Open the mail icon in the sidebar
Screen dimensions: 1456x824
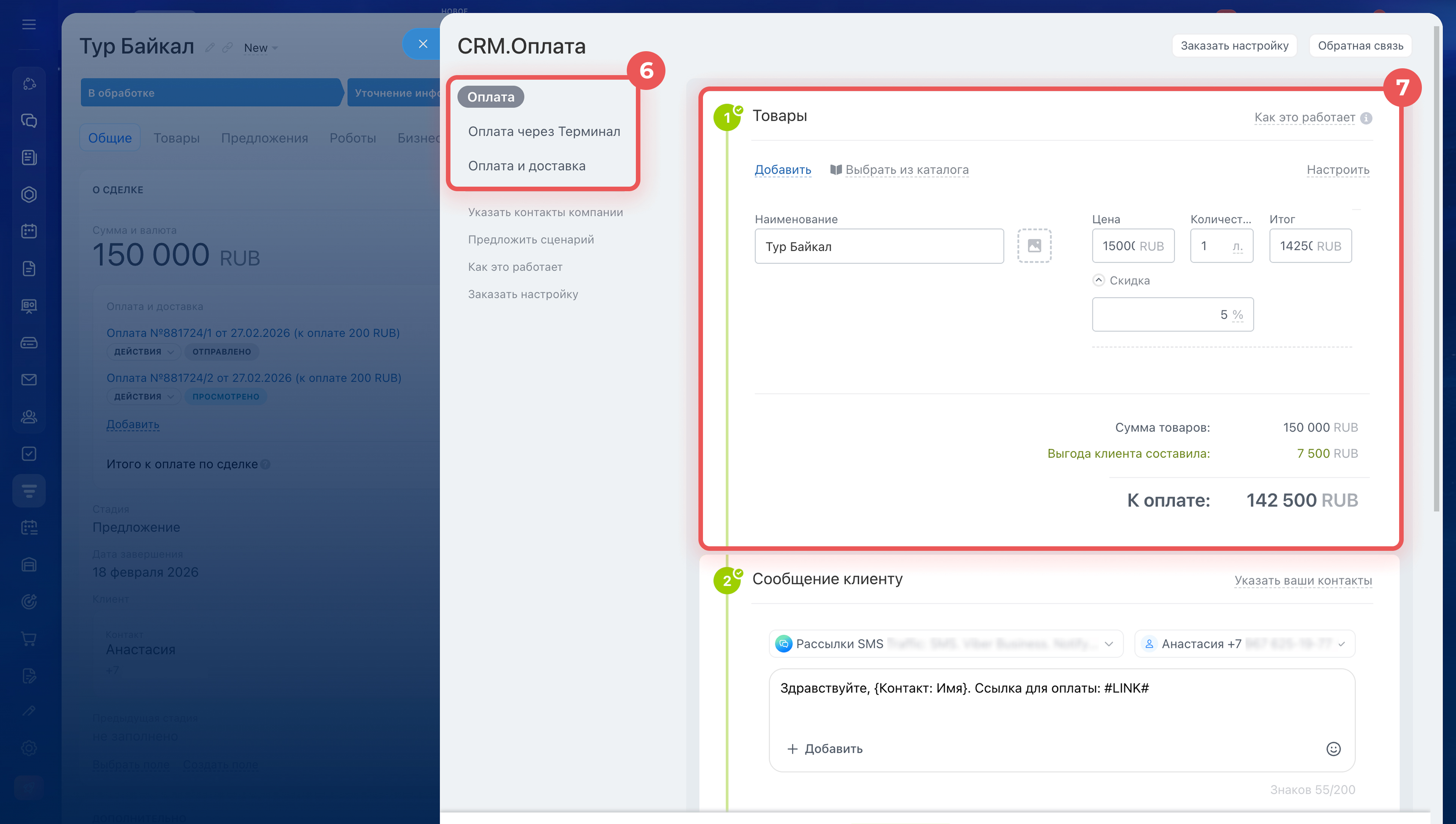point(29,379)
